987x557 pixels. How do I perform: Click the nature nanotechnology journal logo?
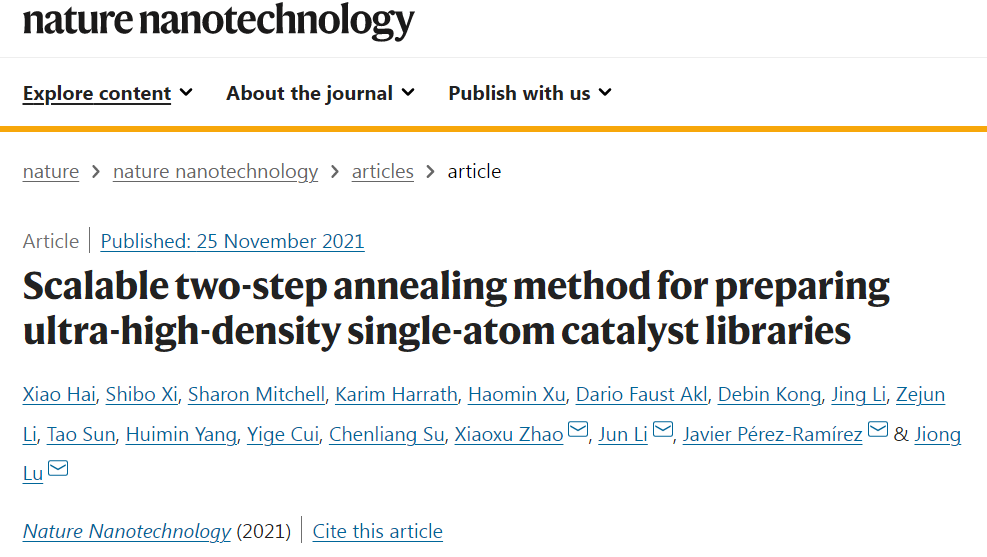[x=218, y=20]
